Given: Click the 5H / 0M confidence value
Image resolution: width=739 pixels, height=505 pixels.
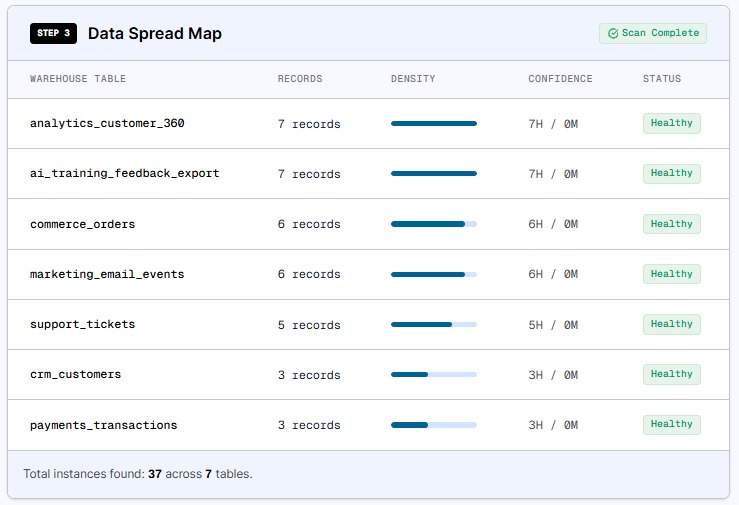Looking at the screenshot, I should coord(553,325).
